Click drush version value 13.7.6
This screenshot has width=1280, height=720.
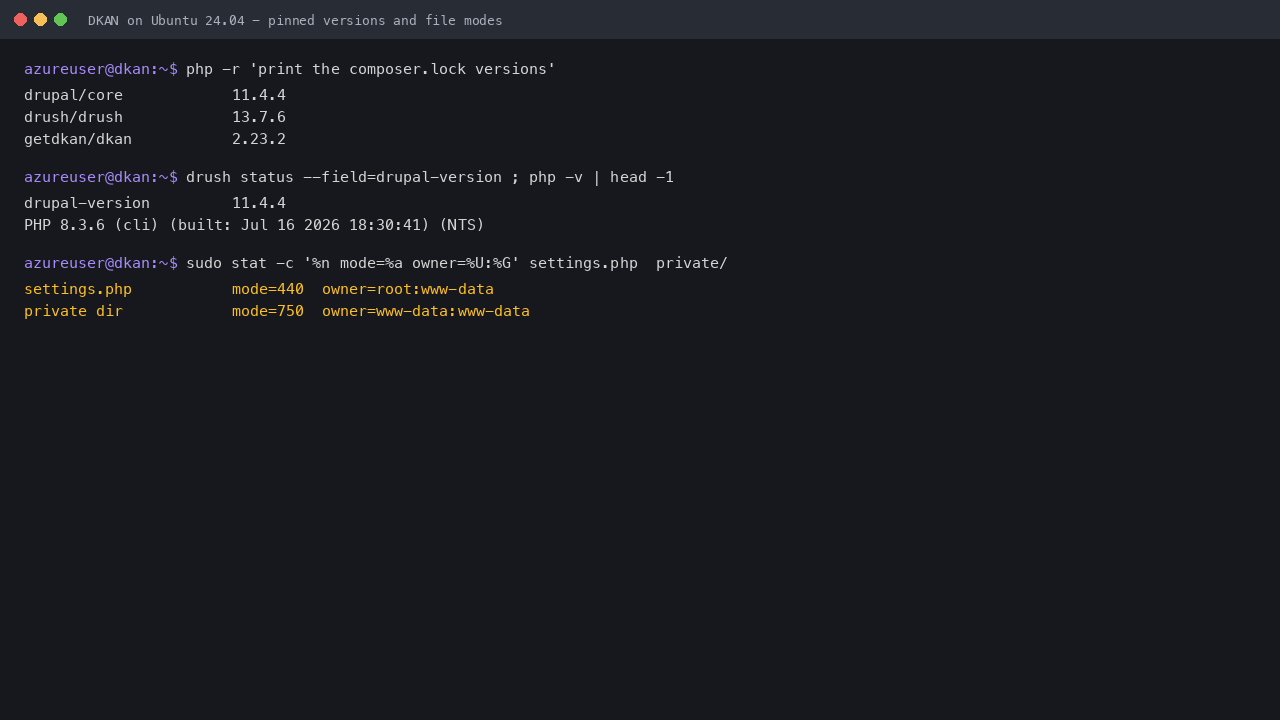[x=259, y=117]
